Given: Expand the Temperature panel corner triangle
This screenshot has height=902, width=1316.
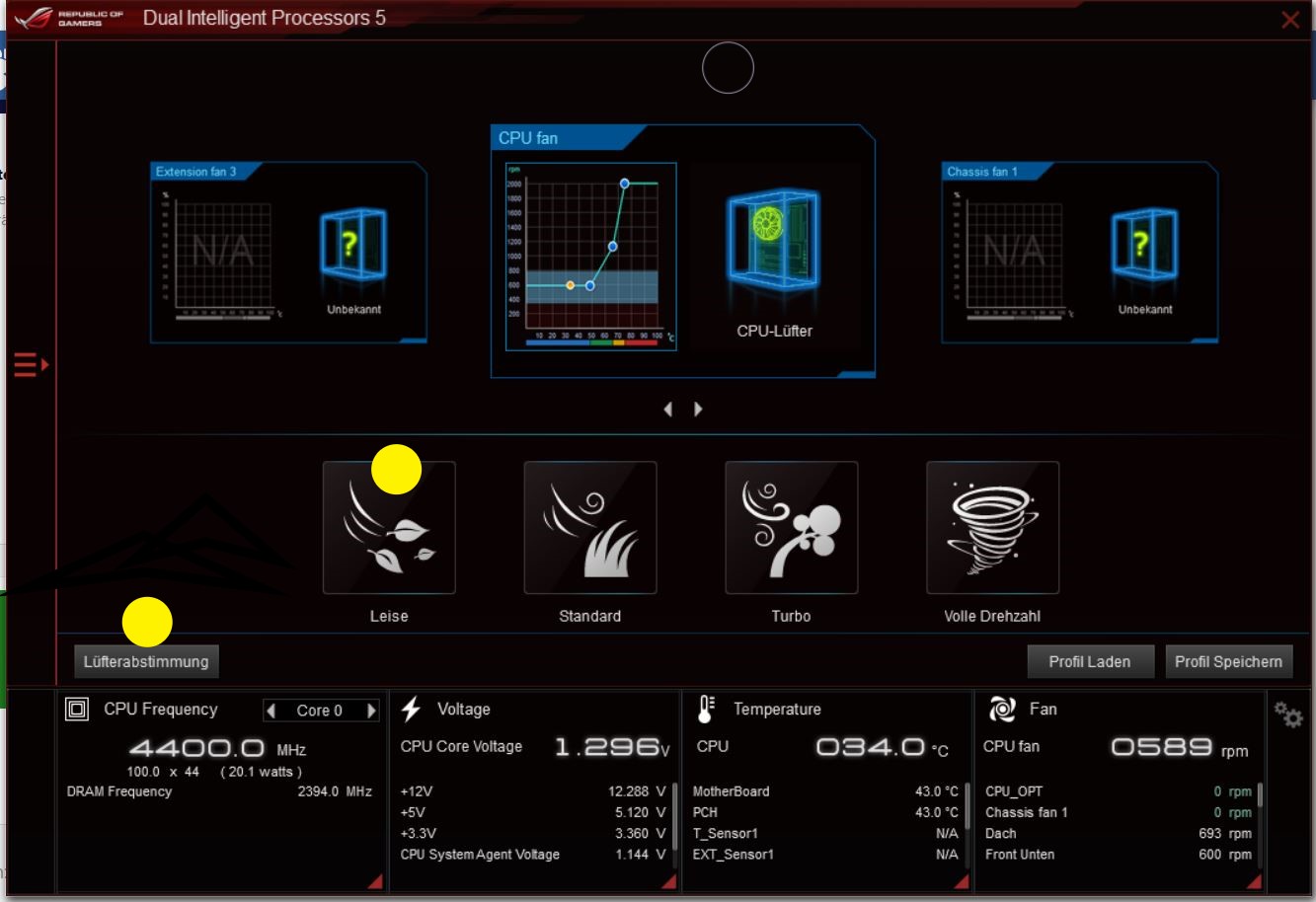Looking at the screenshot, I should tap(961, 881).
